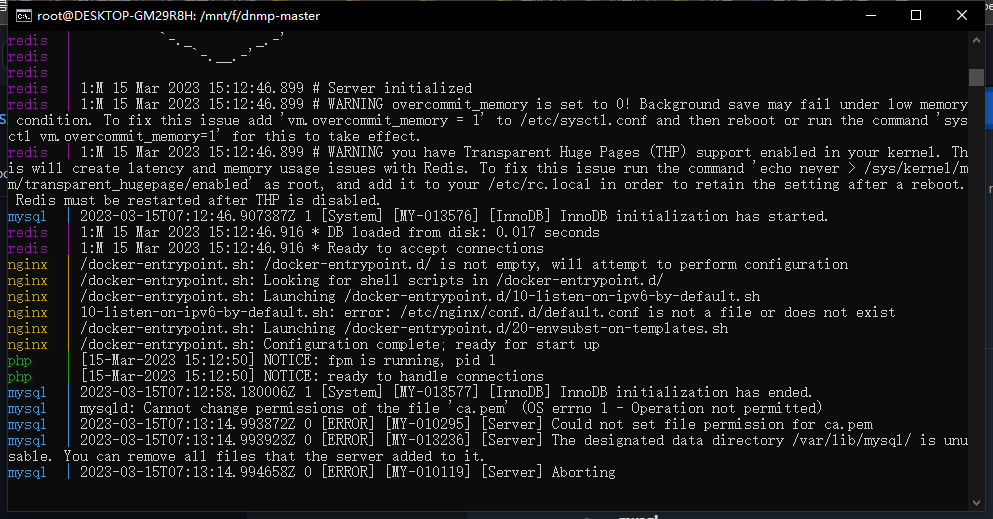Click the vertical scrollbar thumb
993x519 pixels.
pos(976,77)
